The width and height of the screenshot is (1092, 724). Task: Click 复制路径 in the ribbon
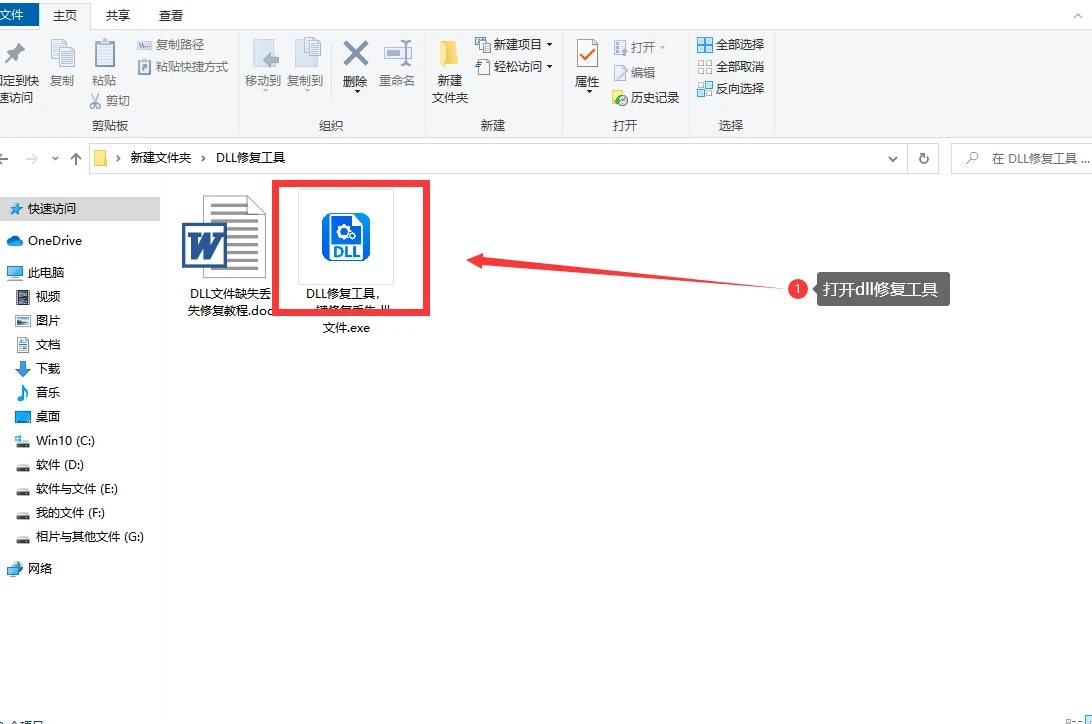[171, 45]
